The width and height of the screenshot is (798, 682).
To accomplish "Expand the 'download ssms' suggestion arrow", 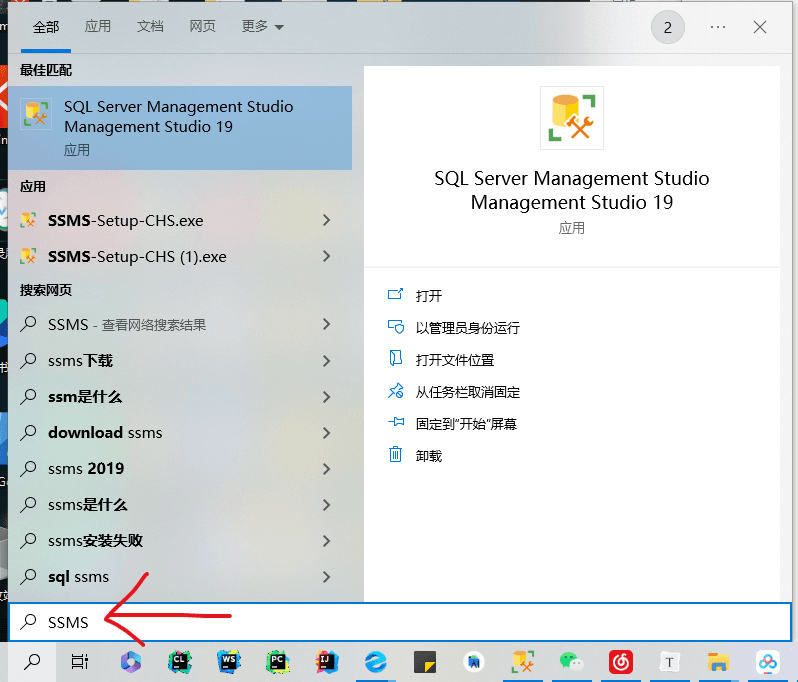I will coord(326,433).
